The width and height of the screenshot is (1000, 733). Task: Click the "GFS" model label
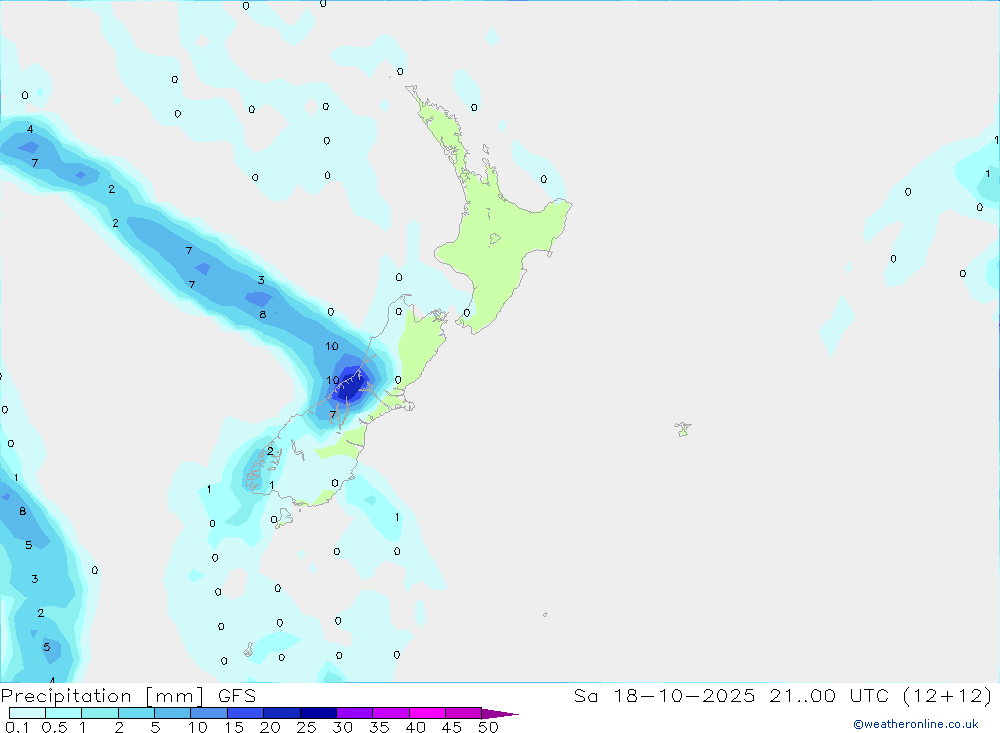click(237, 695)
